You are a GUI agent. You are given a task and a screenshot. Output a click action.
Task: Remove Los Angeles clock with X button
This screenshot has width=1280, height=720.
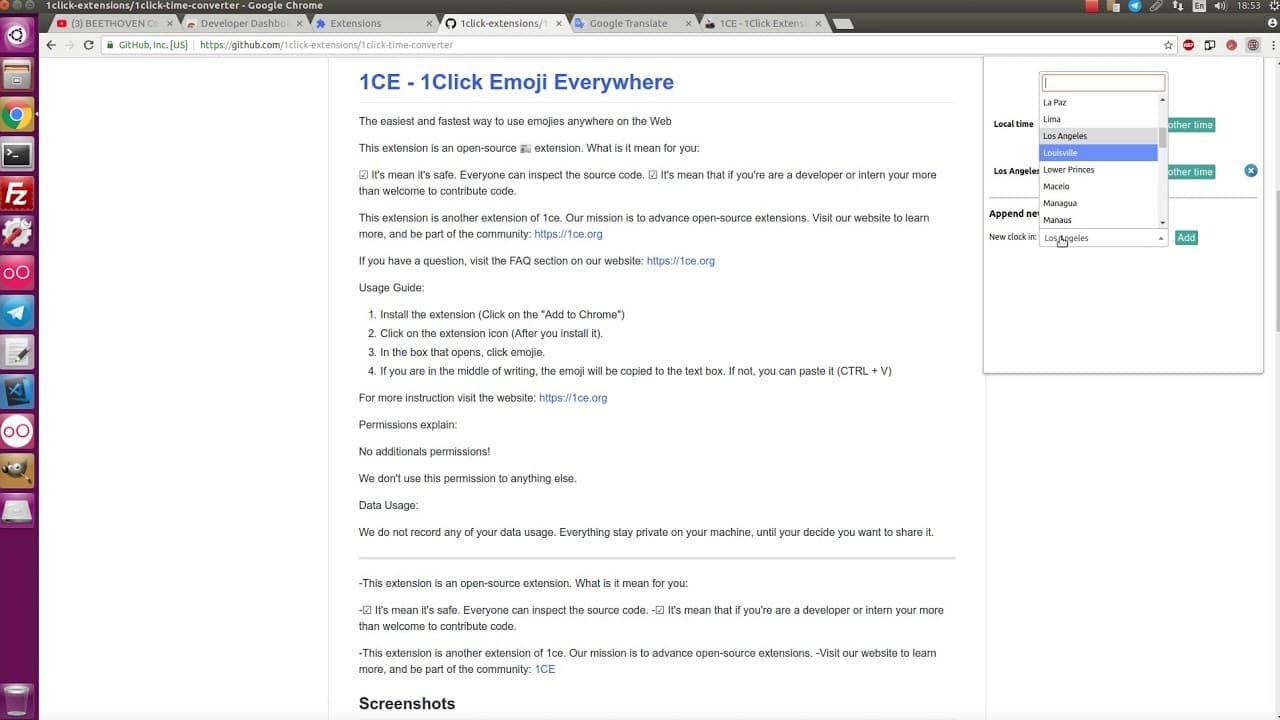click(x=1250, y=171)
